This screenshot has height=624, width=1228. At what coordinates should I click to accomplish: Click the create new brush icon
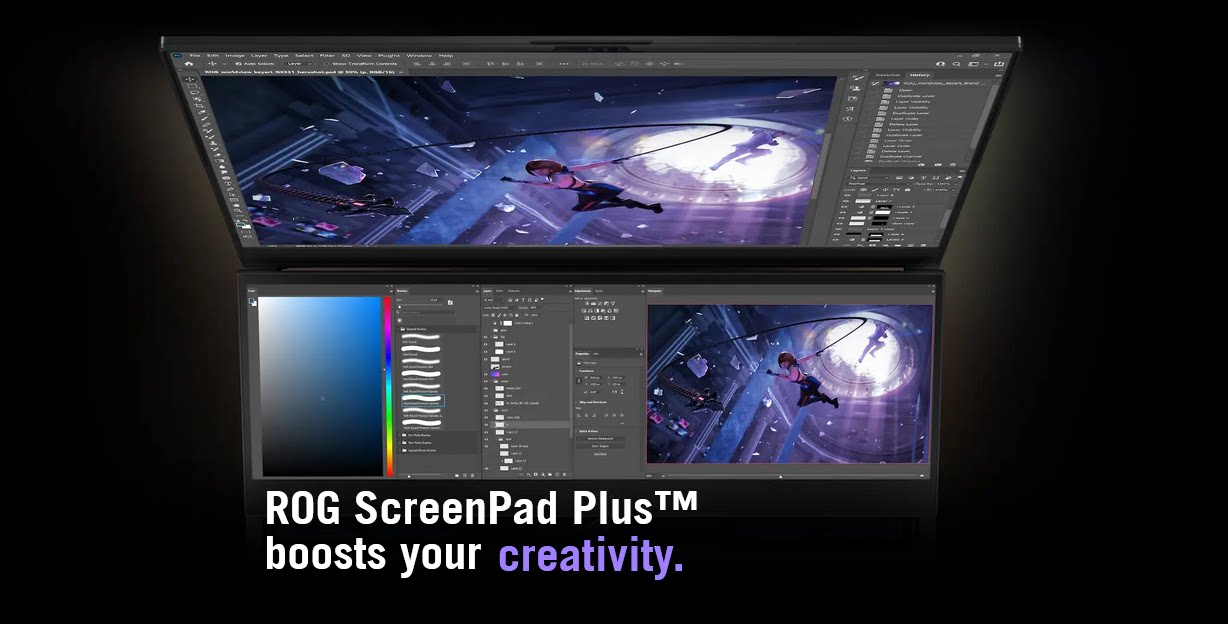click(465, 475)
